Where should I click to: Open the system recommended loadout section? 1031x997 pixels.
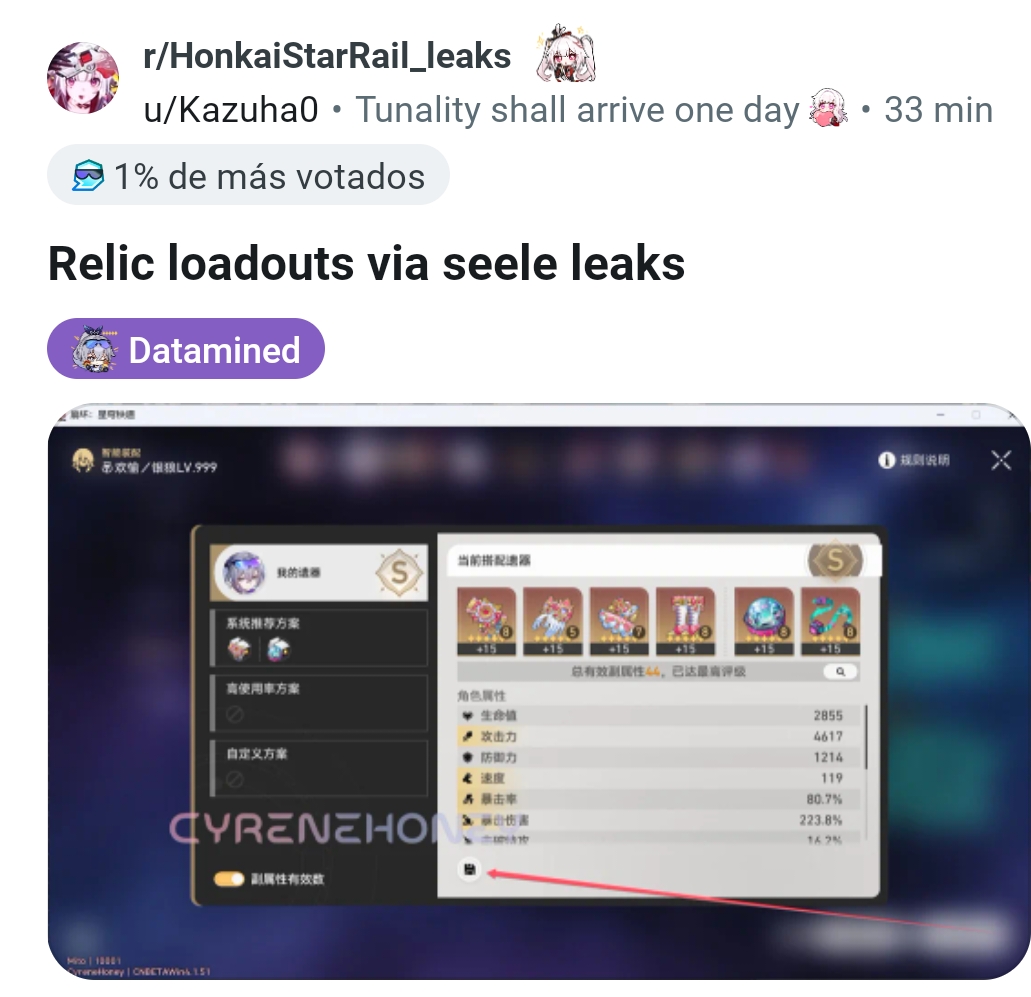[x=319, y=638]
